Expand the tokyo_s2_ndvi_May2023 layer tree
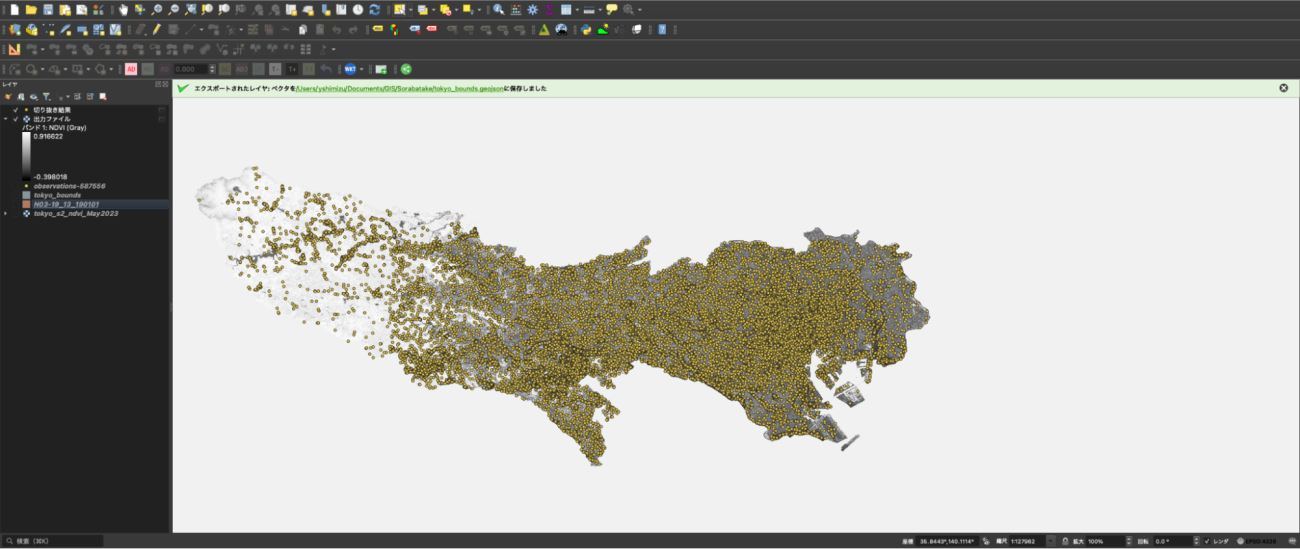The image size is (1300, 549). point(6,213)
